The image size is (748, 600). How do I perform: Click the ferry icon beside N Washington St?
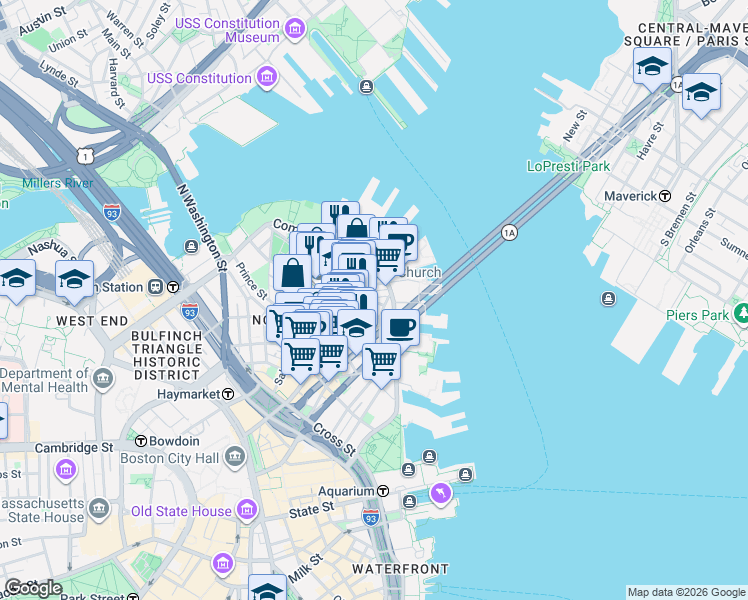point(191,247)
